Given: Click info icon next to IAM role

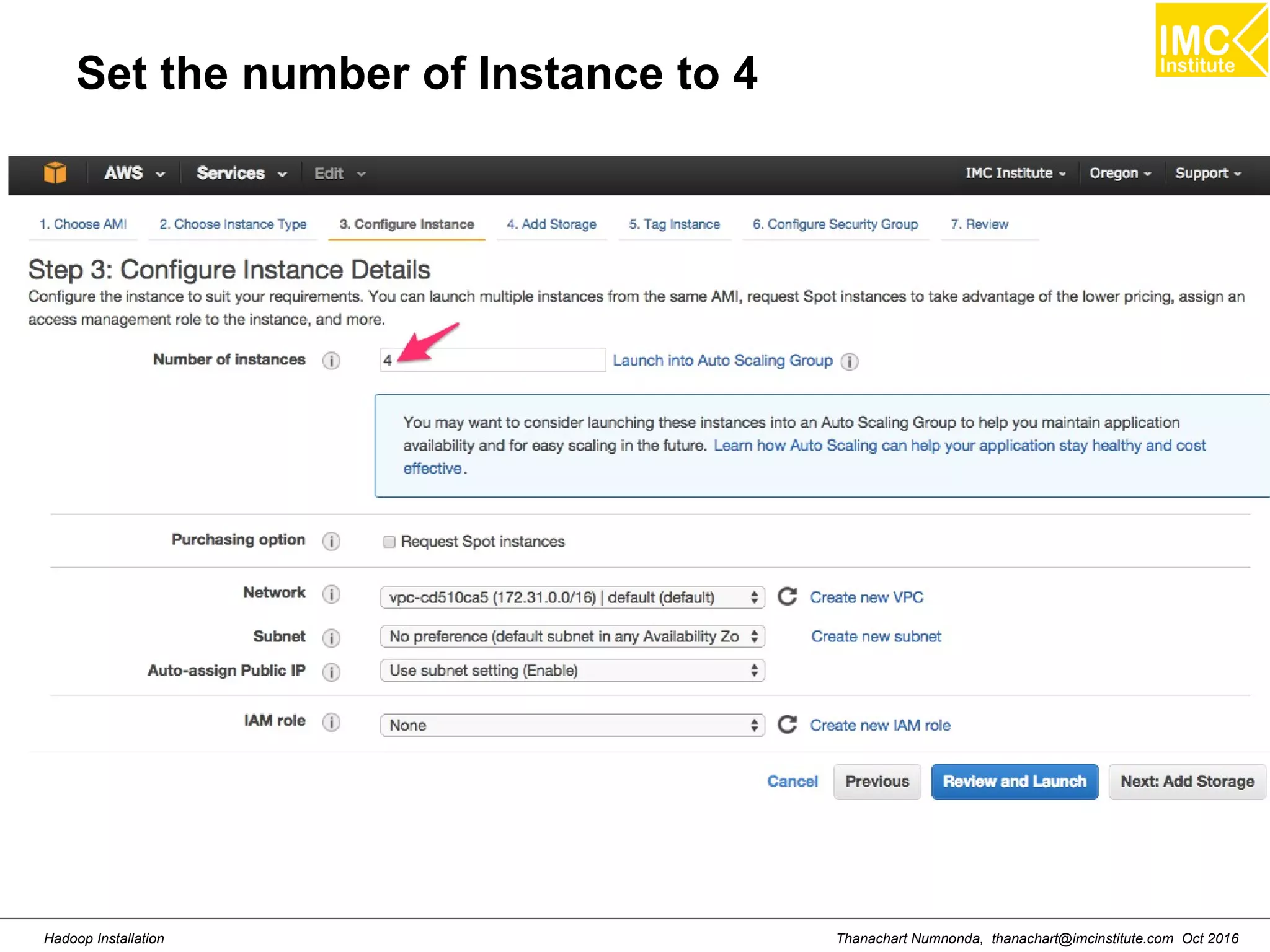Looking at the screenshot, I should (331, 722).
